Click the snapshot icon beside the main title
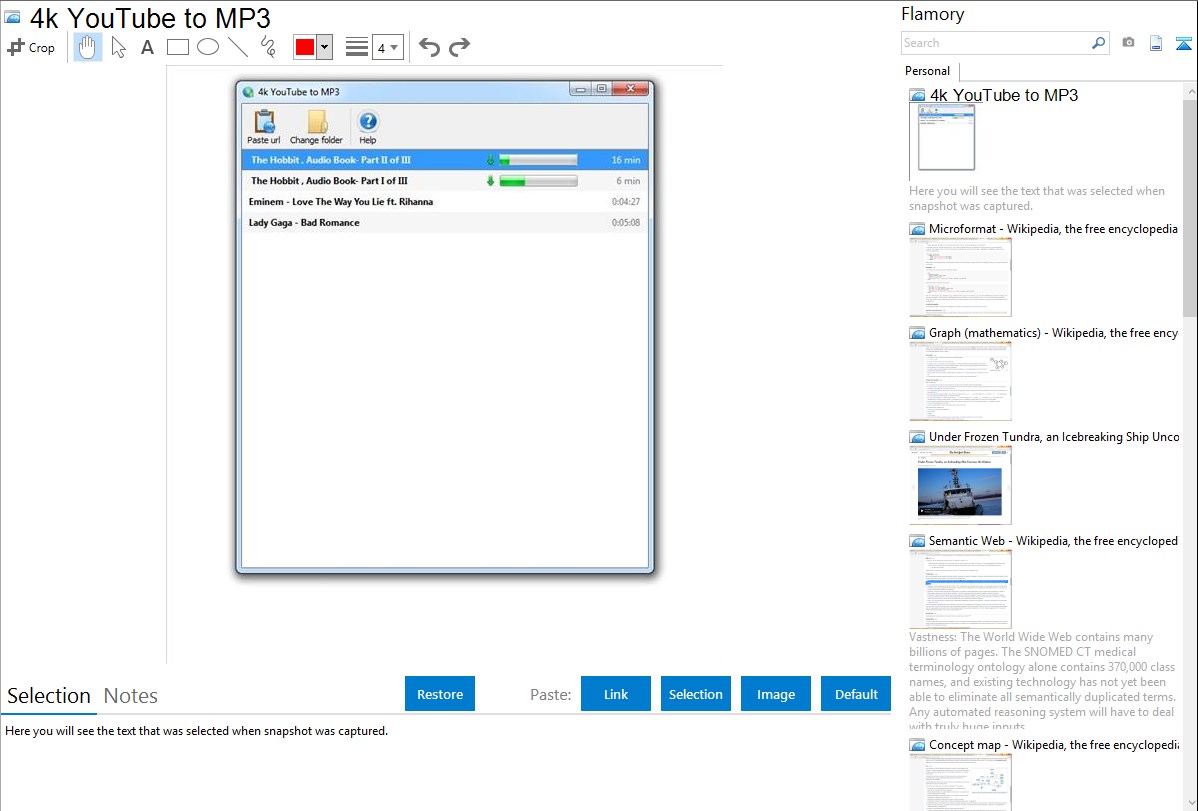This screenshot has height=811, width=1198. point(13,17)
